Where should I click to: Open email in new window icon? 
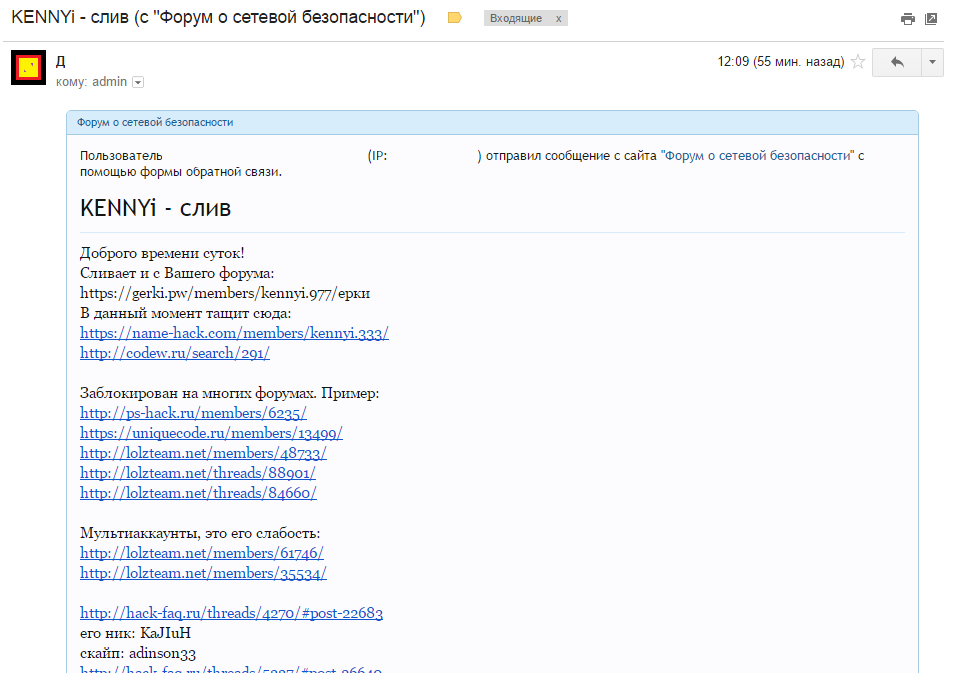931,19
